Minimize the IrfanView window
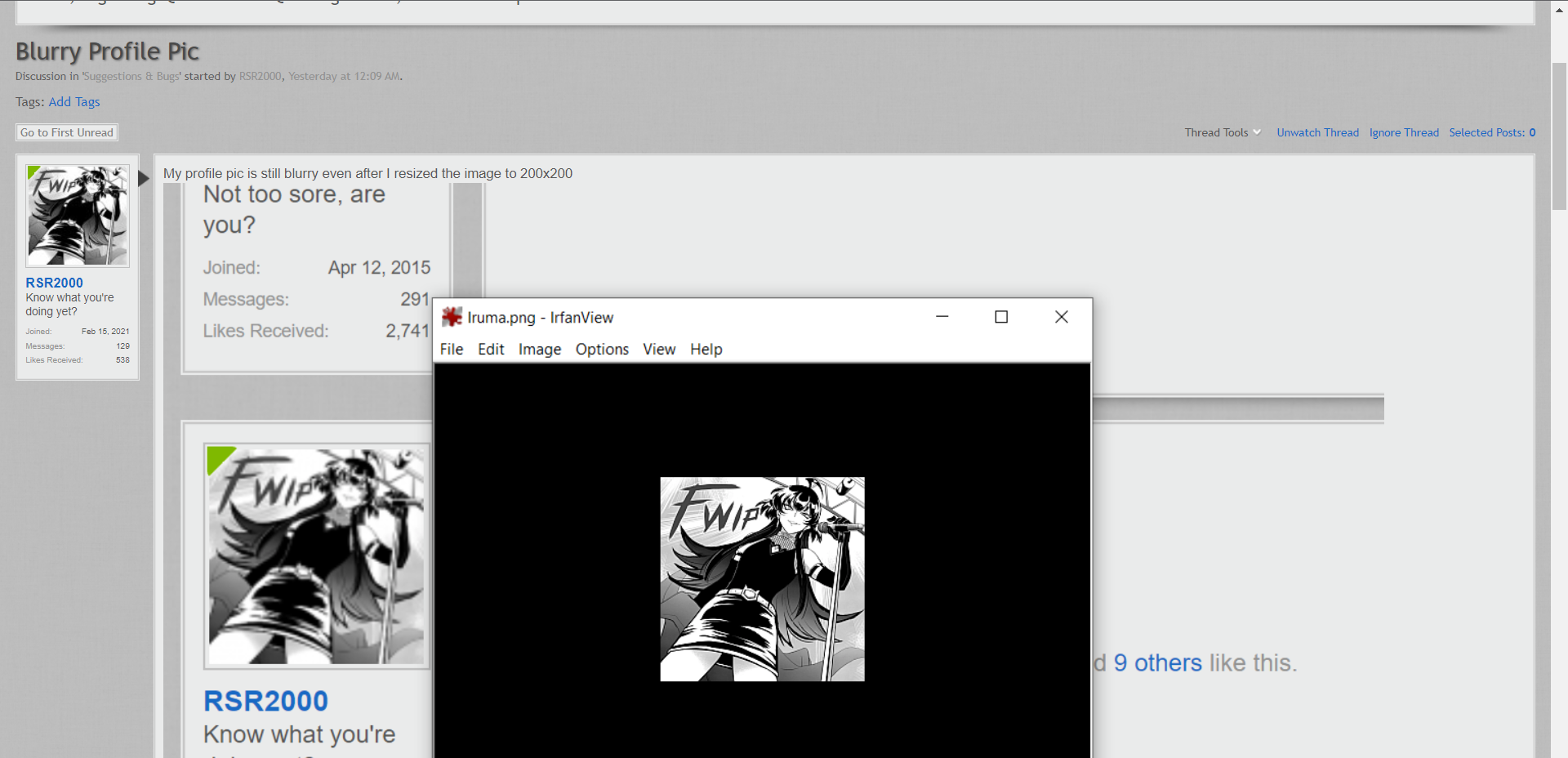1568x758 pixels. 942,317
